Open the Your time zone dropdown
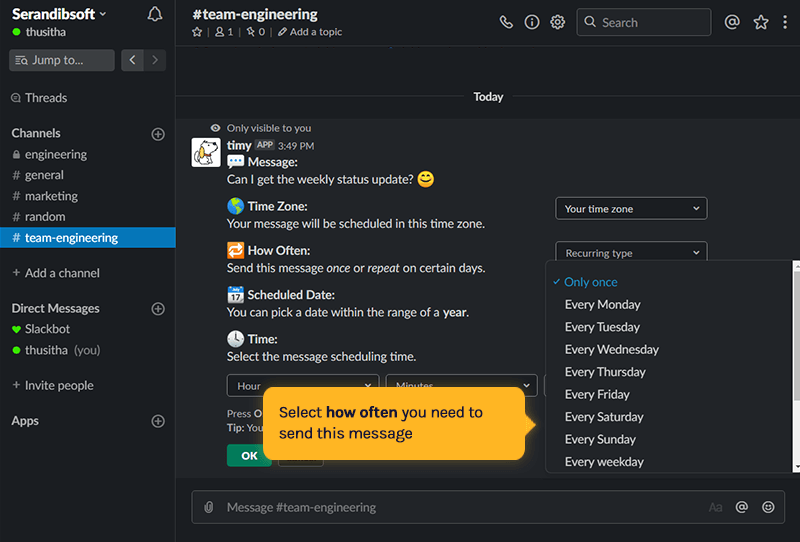 point(631,209)
